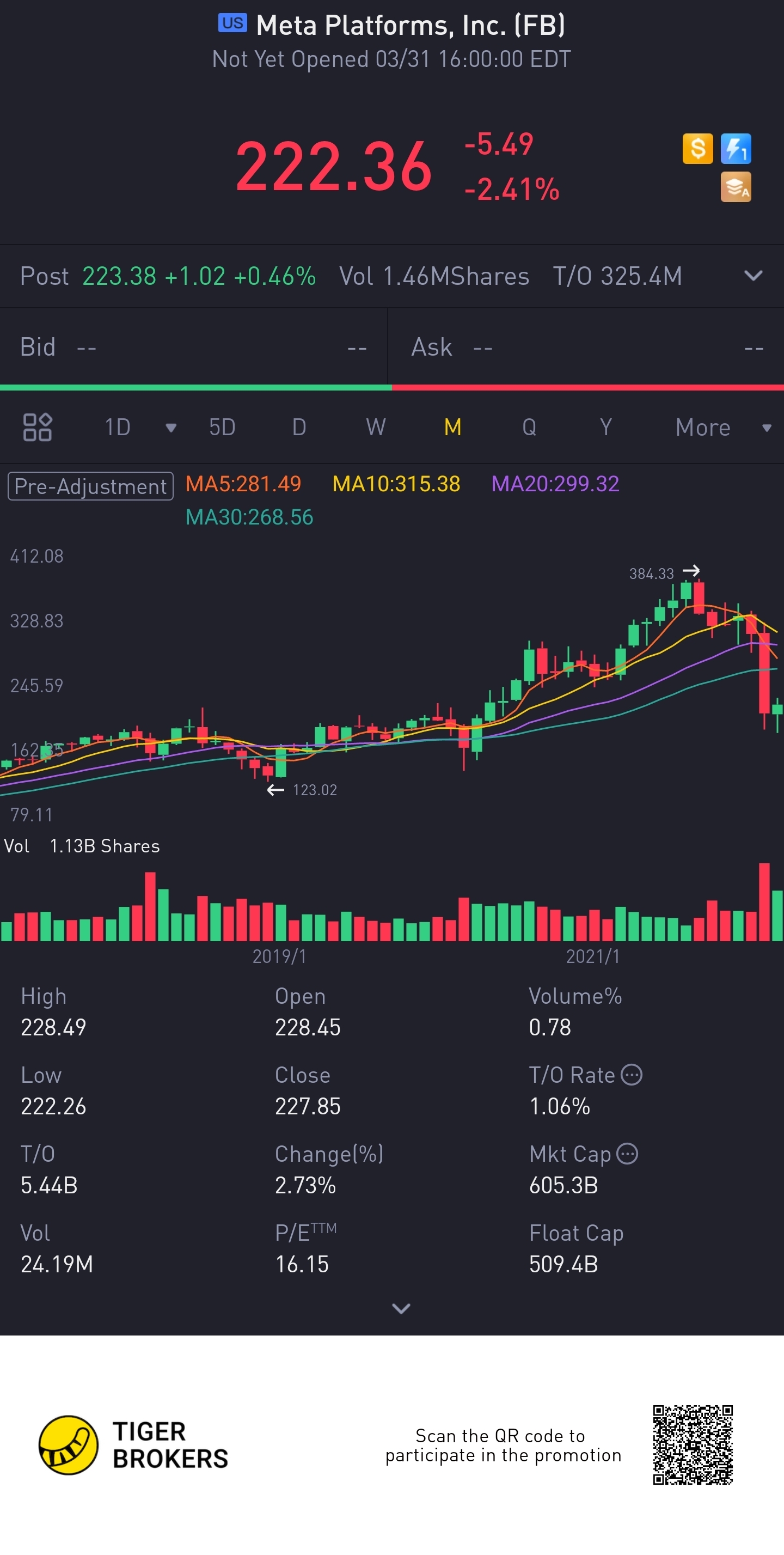
Task: Tap the yellow dollar sign icon
Action: [697, 149]
